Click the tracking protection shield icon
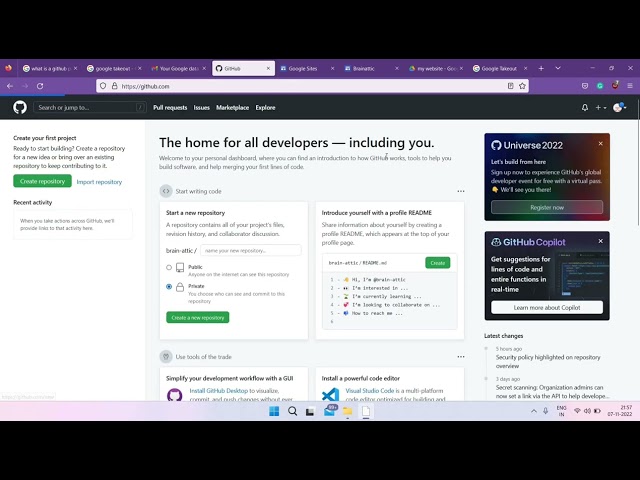The height and width of the screenshot is (480, 640). tap(103, 86)
